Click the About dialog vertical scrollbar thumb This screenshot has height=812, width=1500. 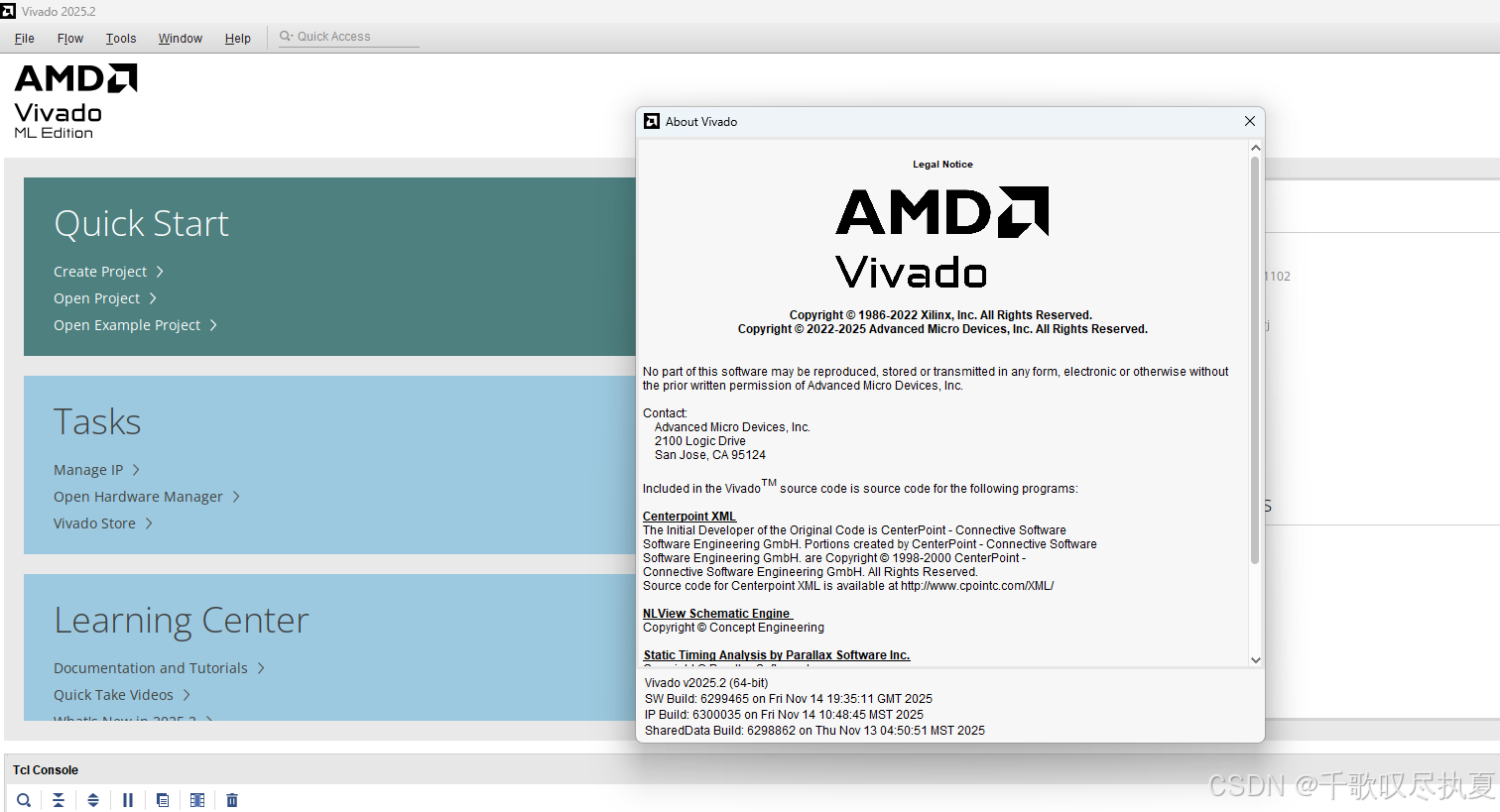coord(1255,360)
